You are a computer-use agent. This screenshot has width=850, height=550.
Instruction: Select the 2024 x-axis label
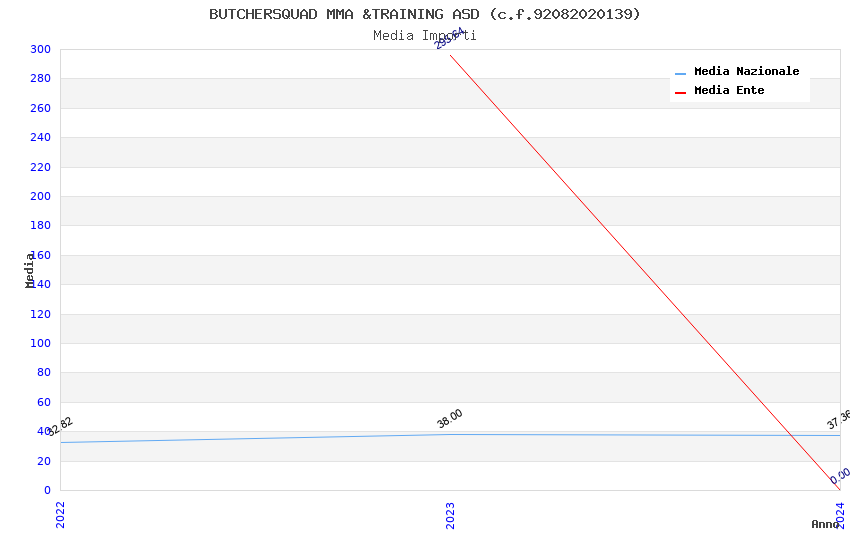[840, 515]
